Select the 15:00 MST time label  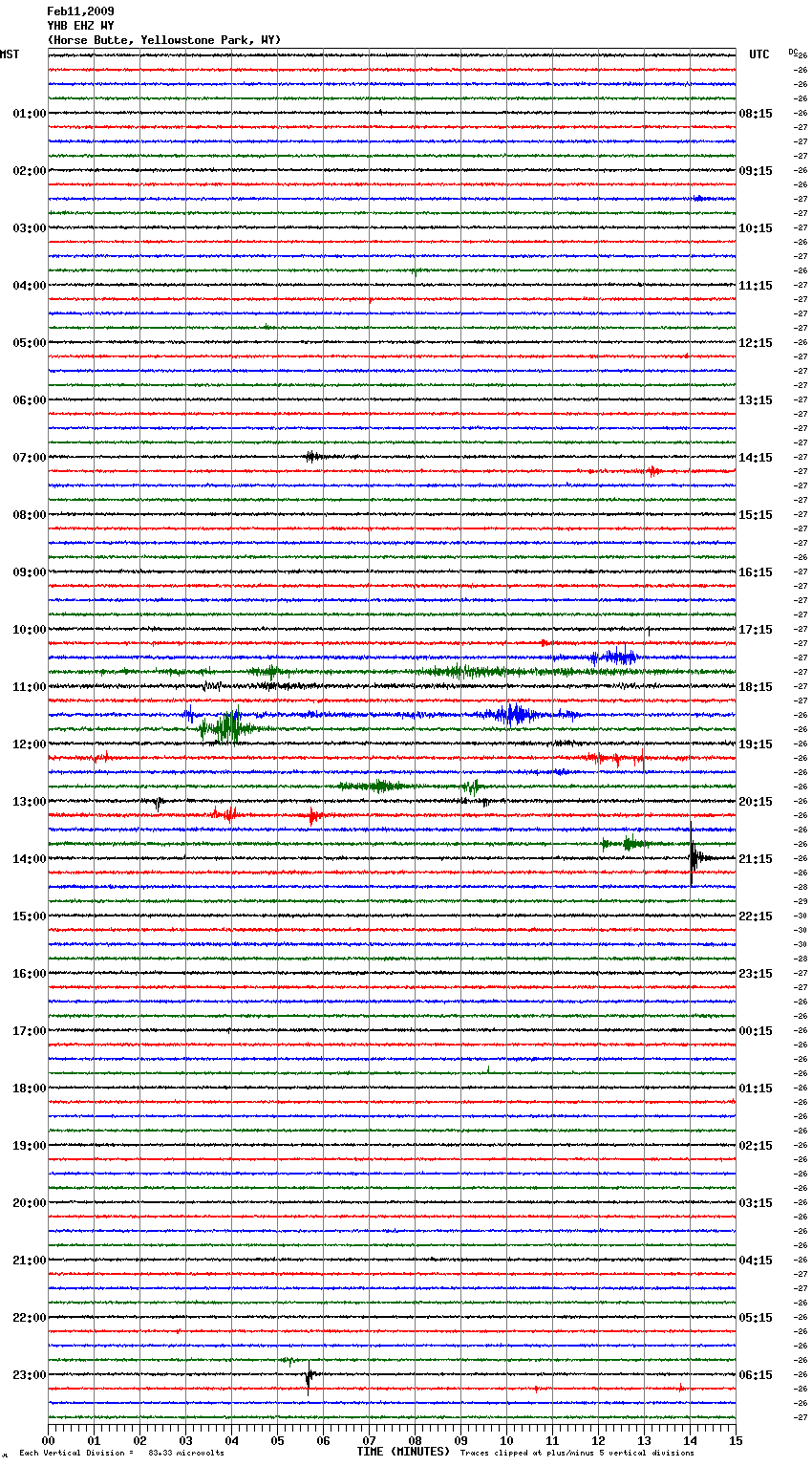[30, 916]
